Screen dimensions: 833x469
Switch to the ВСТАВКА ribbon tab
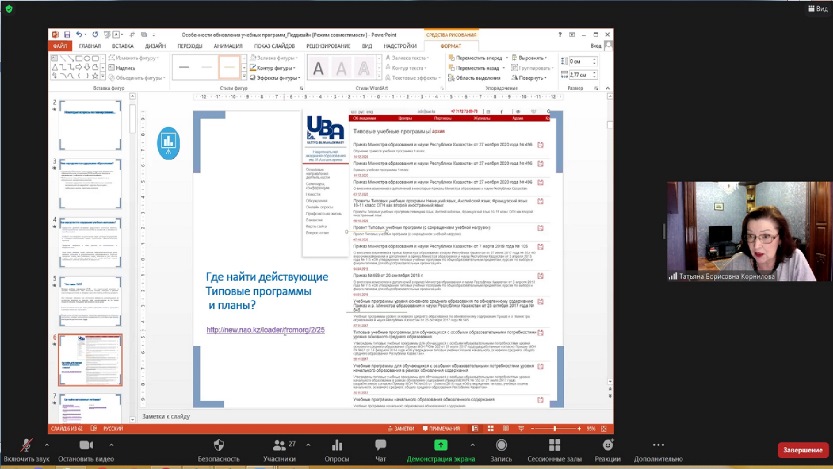pyautogui.click(x=123, y=45)
